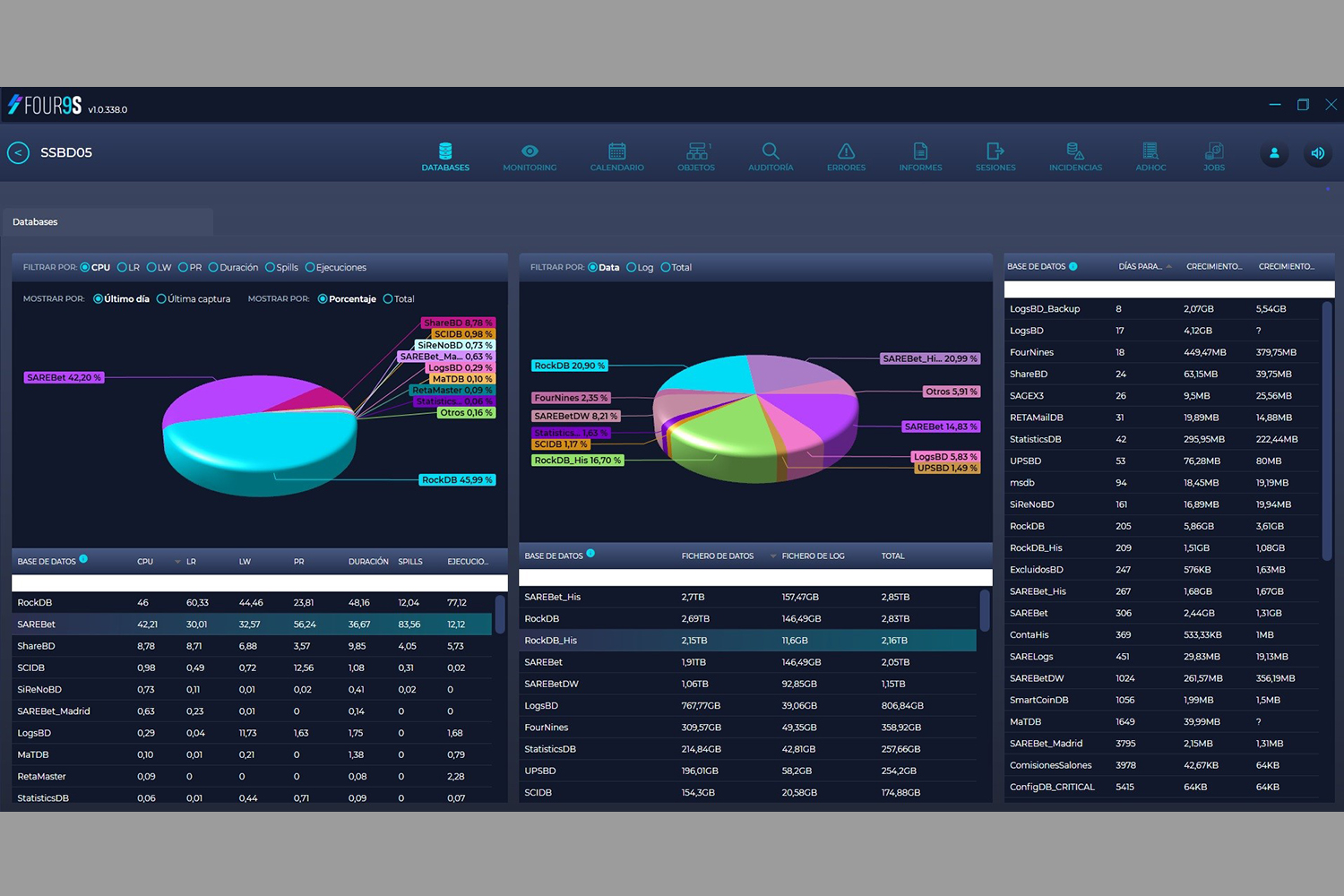This screenshot has width=1344, height=896.
Task: Select Total display radio next to Porcentaje
Action: 388,299
